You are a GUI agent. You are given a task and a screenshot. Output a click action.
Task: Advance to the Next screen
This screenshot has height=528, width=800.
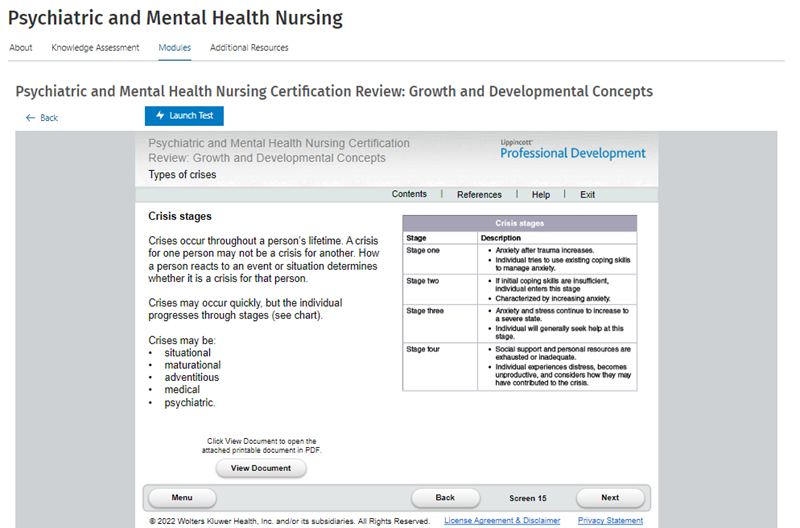click(609, 497)
